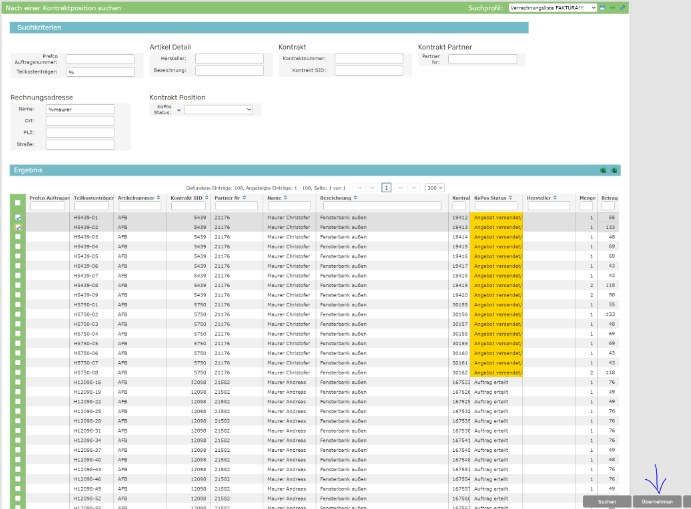Open the page size dropdown showing 300

tap(434, 187)
